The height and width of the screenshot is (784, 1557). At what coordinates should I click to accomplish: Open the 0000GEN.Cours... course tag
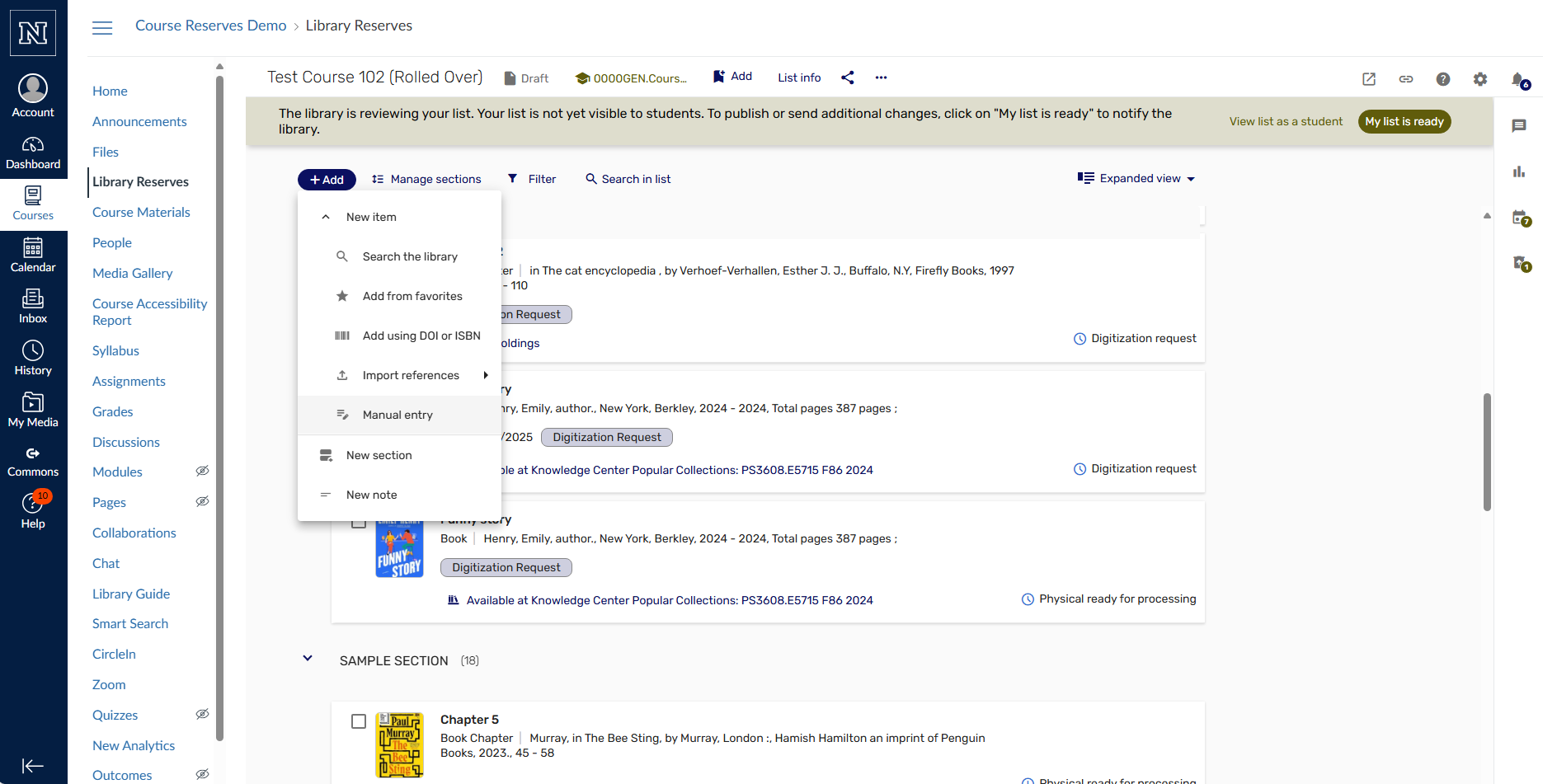632,78
